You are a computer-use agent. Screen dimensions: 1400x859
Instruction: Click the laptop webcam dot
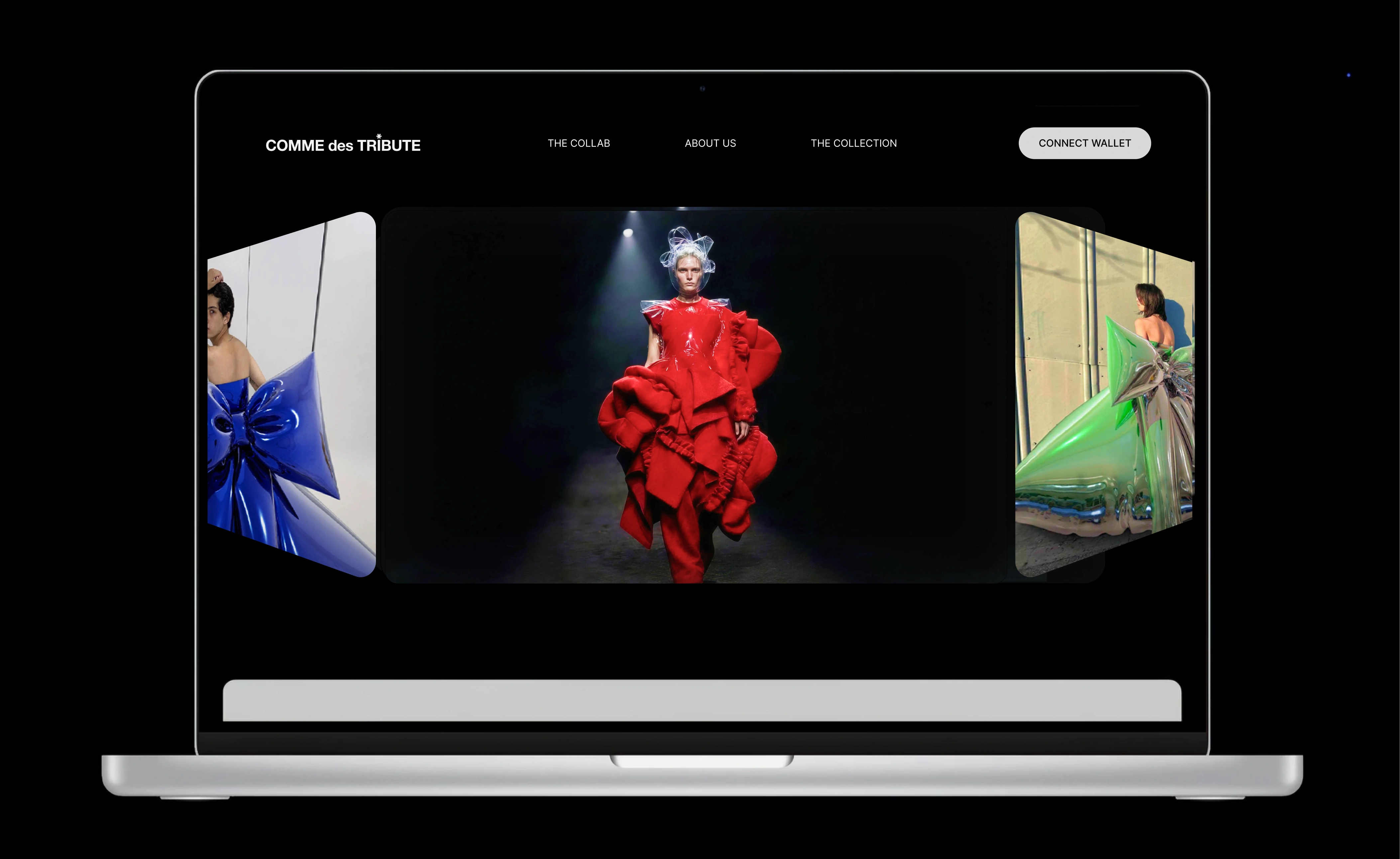point(702,88)
